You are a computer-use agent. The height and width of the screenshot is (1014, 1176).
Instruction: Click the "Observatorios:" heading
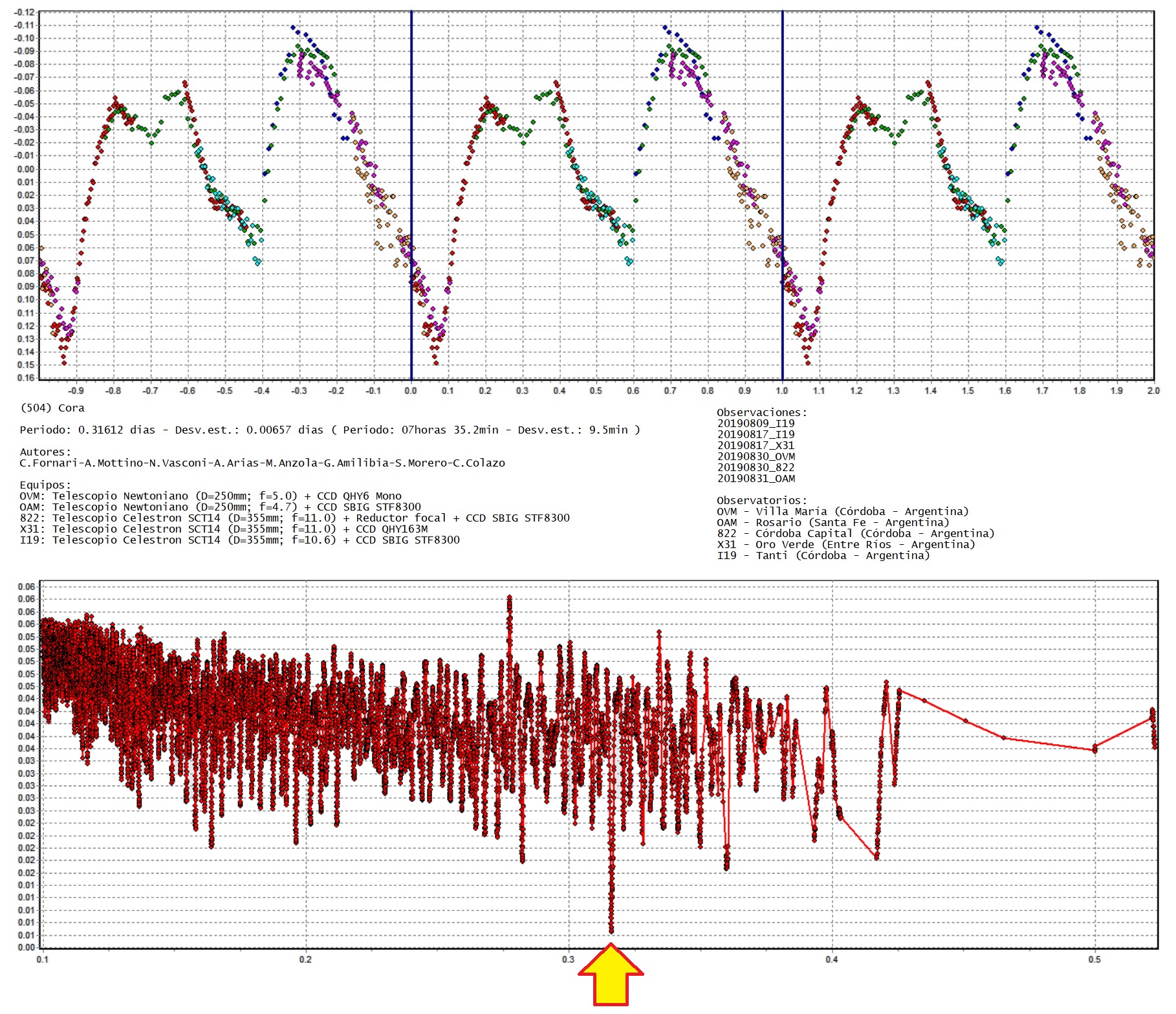click(761, 500)
